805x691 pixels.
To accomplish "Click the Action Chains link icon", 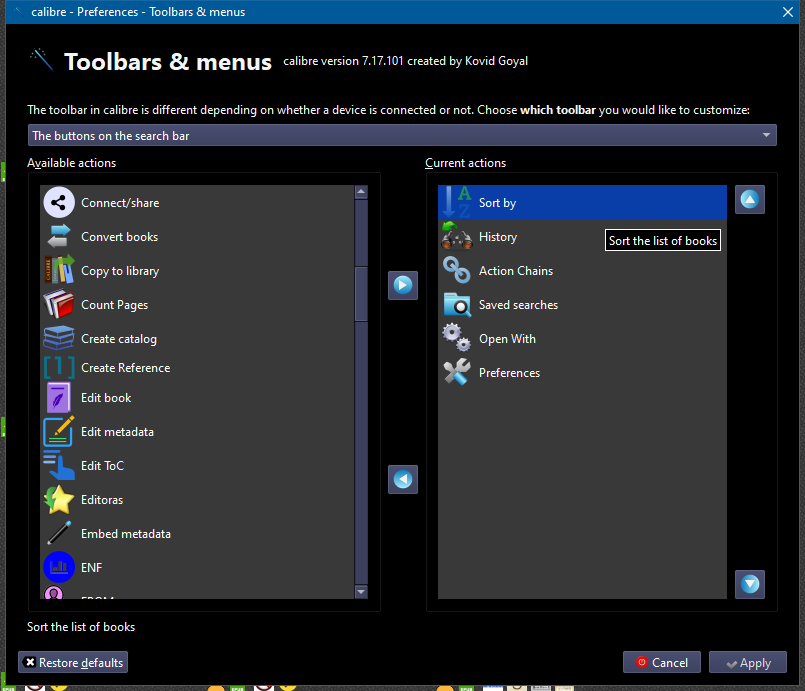I will point(457,270).
